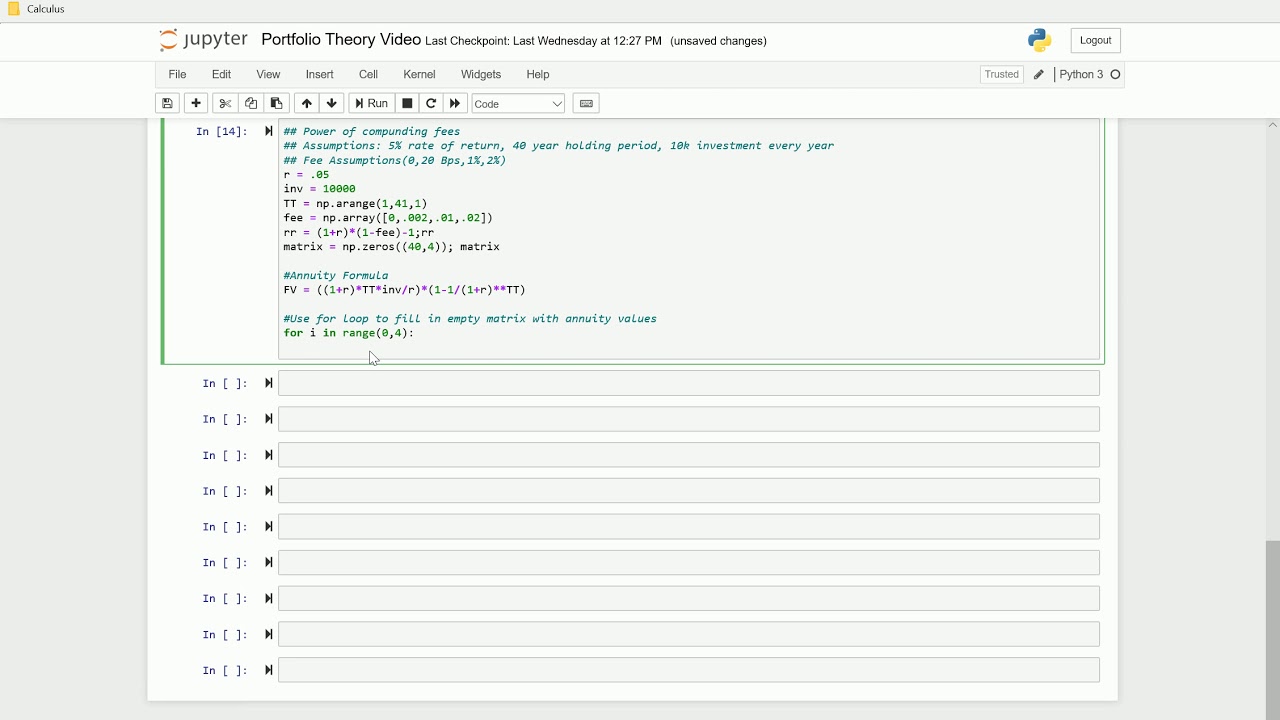This screenshot has width=1280, height=720.
Task: Rename notebook title Portfolio Theory Video
Action: point(341,40)
